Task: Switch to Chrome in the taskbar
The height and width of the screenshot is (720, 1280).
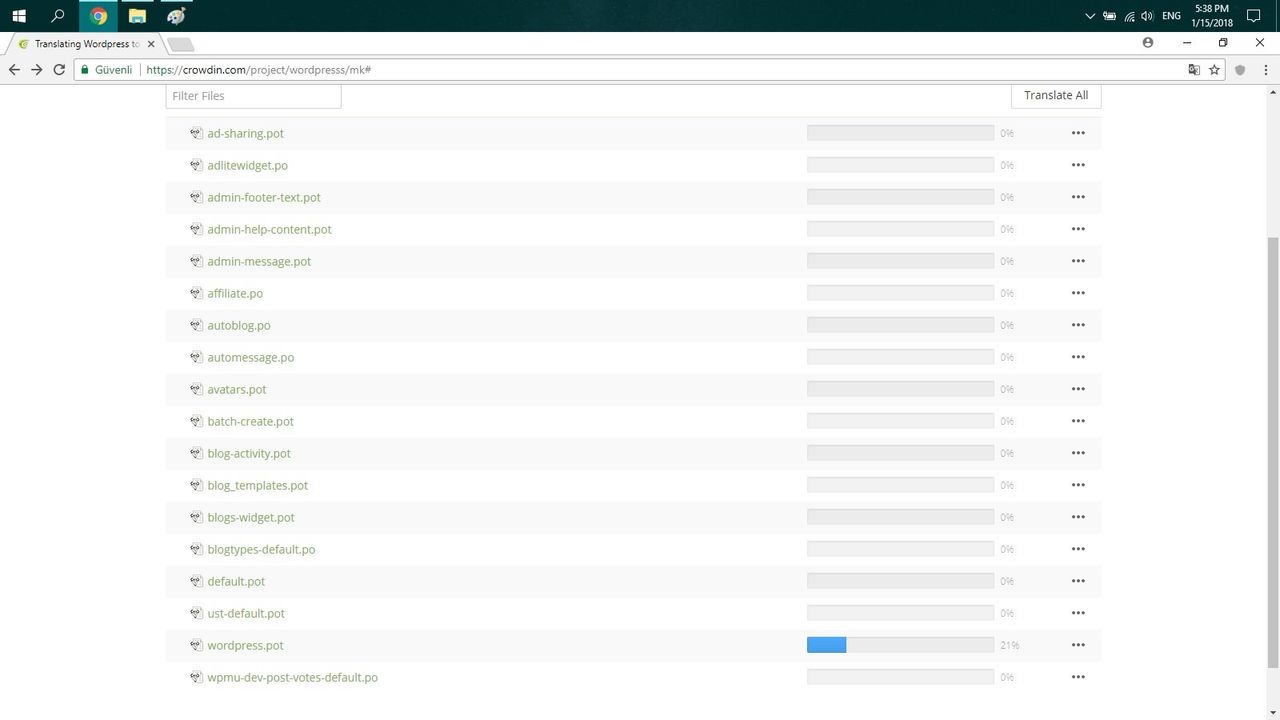Action: point(98,16)
